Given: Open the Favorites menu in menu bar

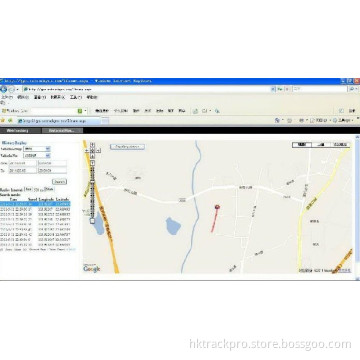Looking at the screenshot, I should pyautogui.click(x=57, y=97).
